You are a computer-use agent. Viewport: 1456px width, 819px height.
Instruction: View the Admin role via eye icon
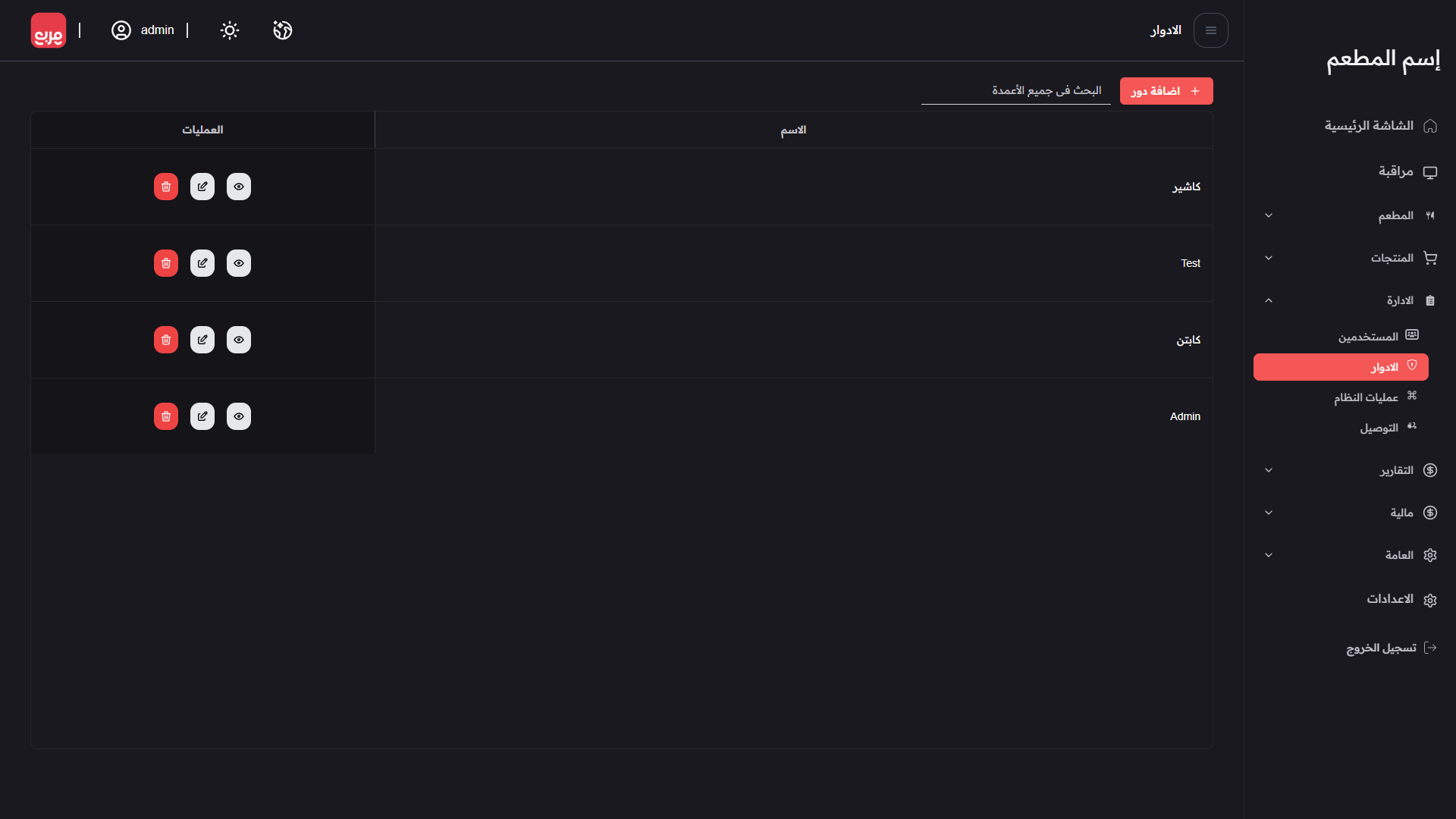(x=239, y=416)
